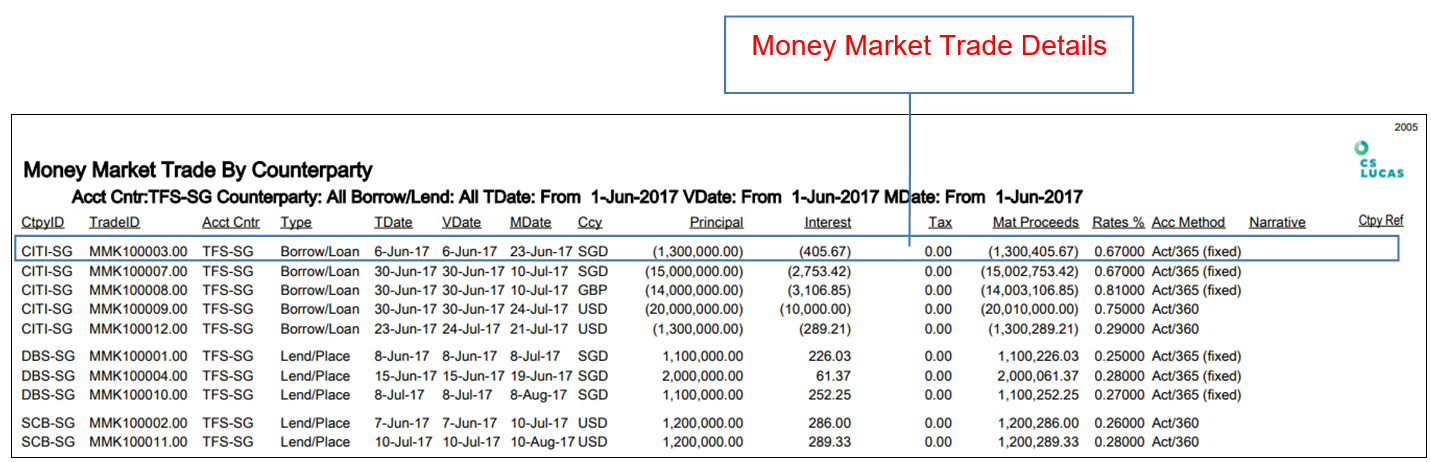The height and width of the screenshot is (462, 1431).
Task: Select the CtpyID column header
Action: pyautogui.click(x=42, y=222)
